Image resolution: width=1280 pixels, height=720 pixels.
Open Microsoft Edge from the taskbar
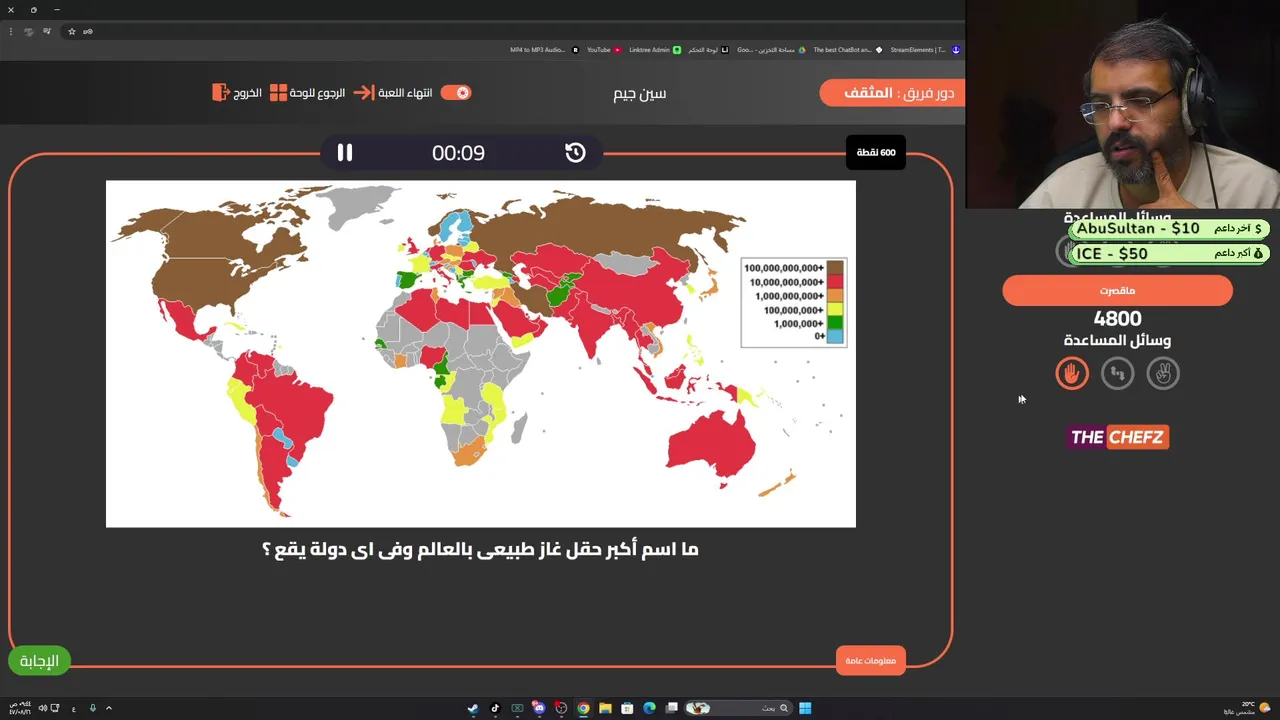649,708
